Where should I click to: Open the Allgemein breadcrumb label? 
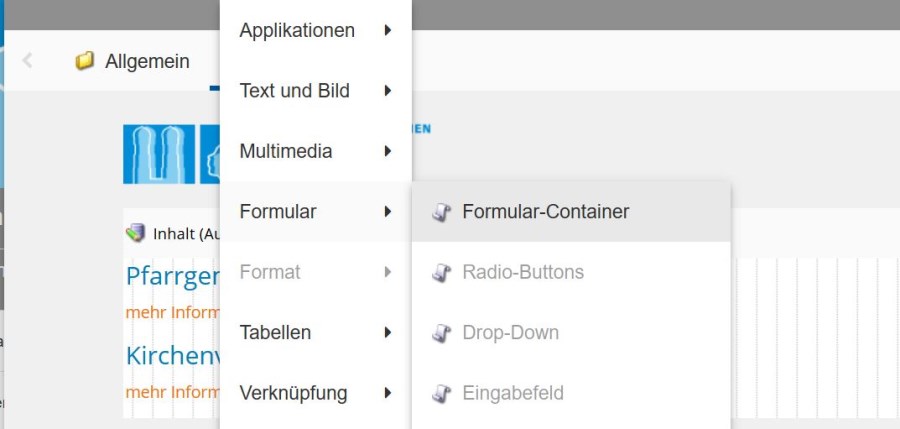(x=147, y=61)
